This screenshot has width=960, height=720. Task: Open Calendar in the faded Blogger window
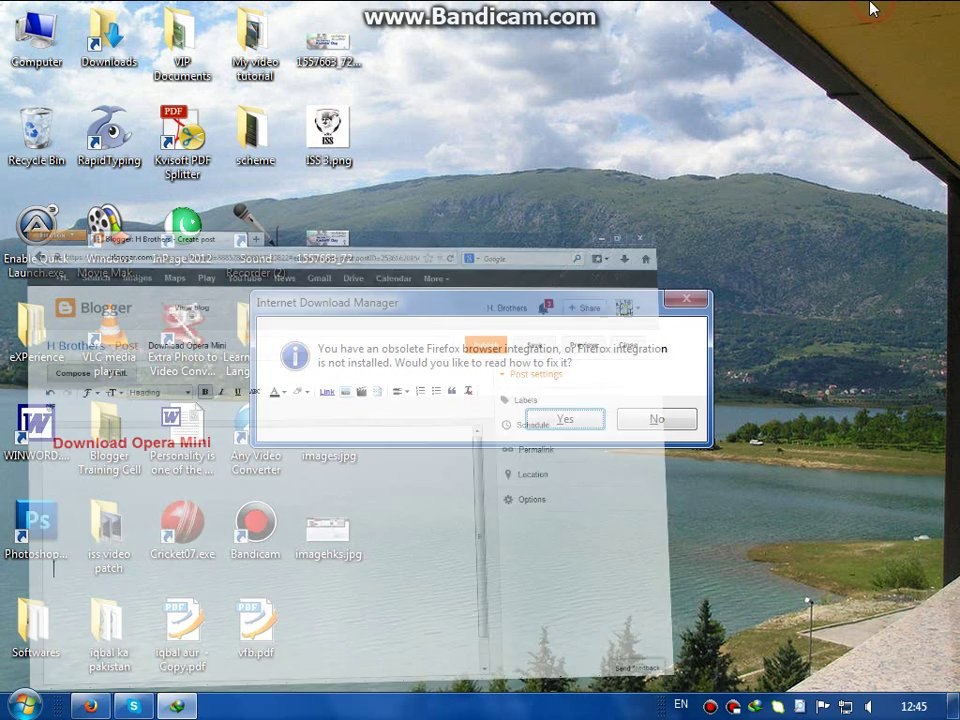(x=394, y=279)
